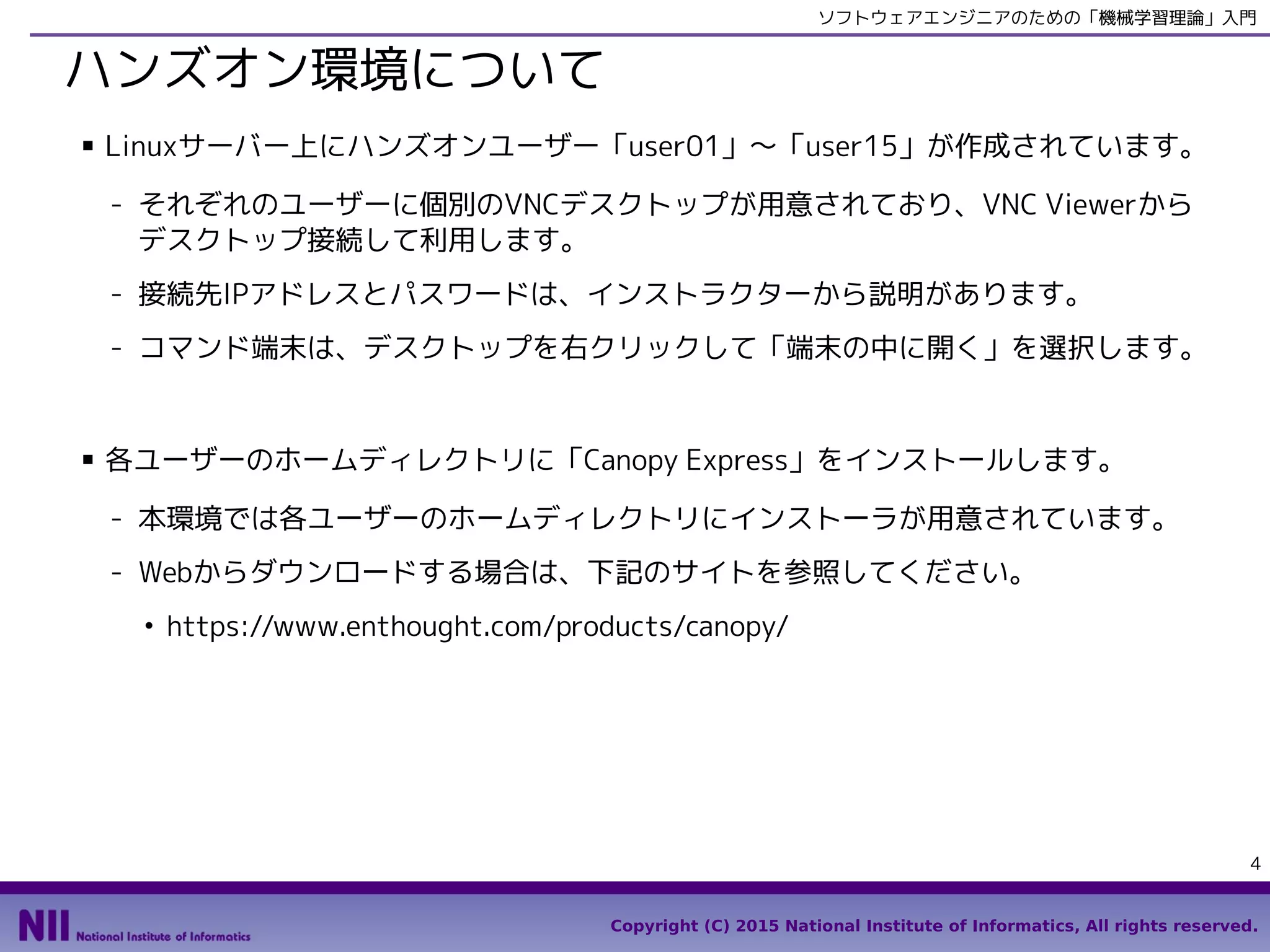The height and width of the screenshot is (952, 1270).
Task: Select the slide title ハンズオン環境について
Action: coord(334,70)
